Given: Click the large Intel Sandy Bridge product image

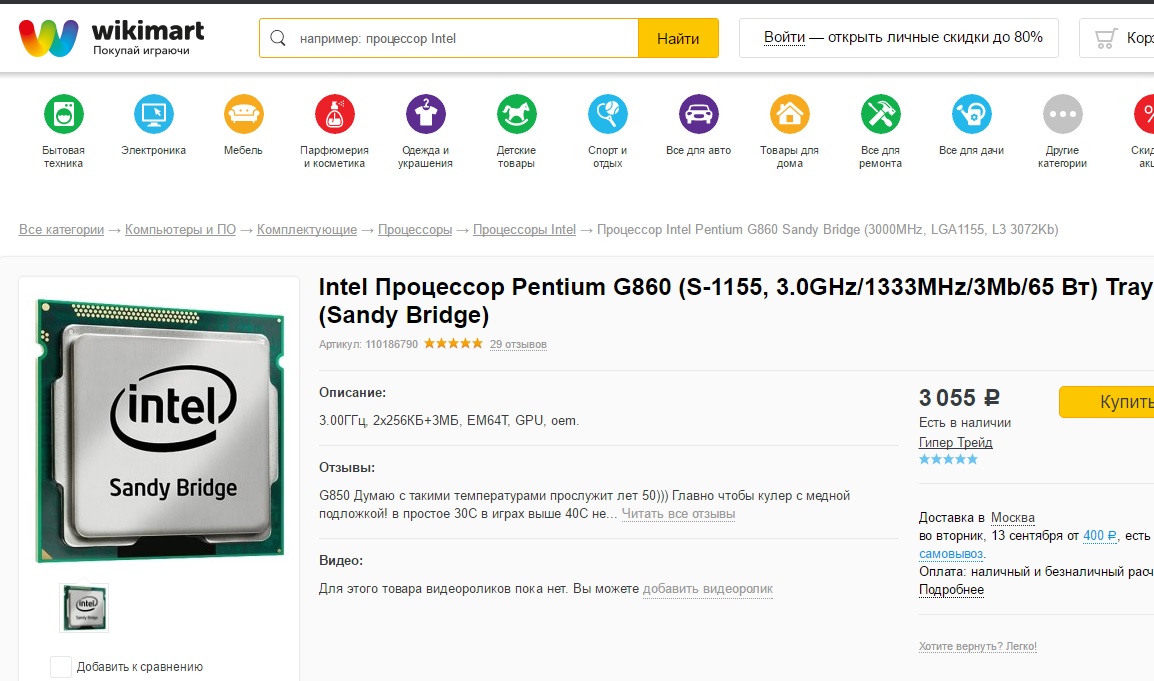Looking at the screenshot, I should 160,431.
